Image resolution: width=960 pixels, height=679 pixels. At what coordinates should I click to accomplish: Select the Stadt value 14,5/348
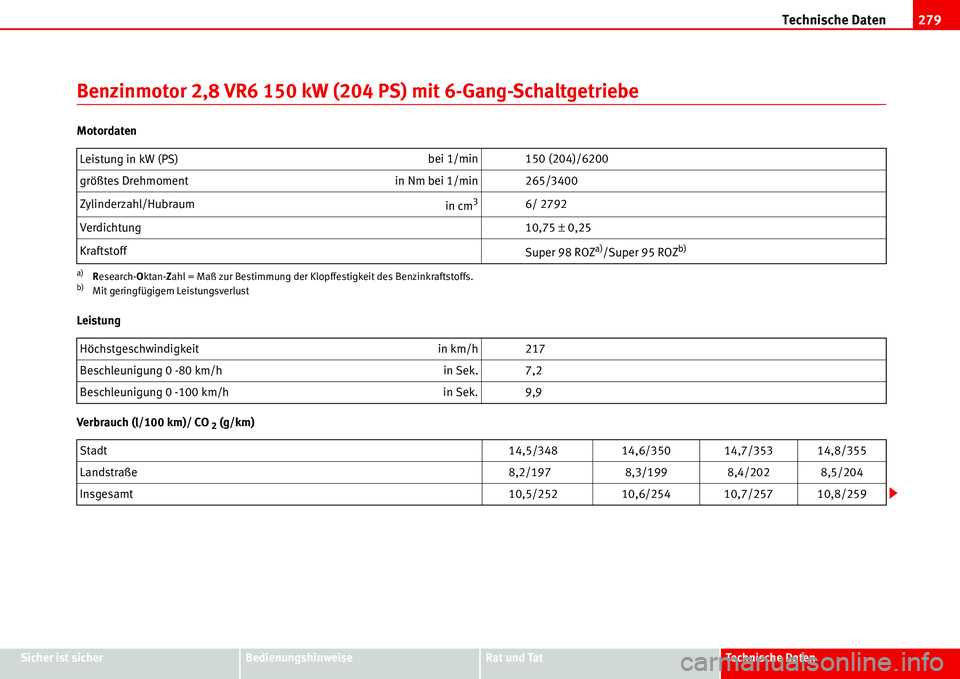tap(533, 451)
